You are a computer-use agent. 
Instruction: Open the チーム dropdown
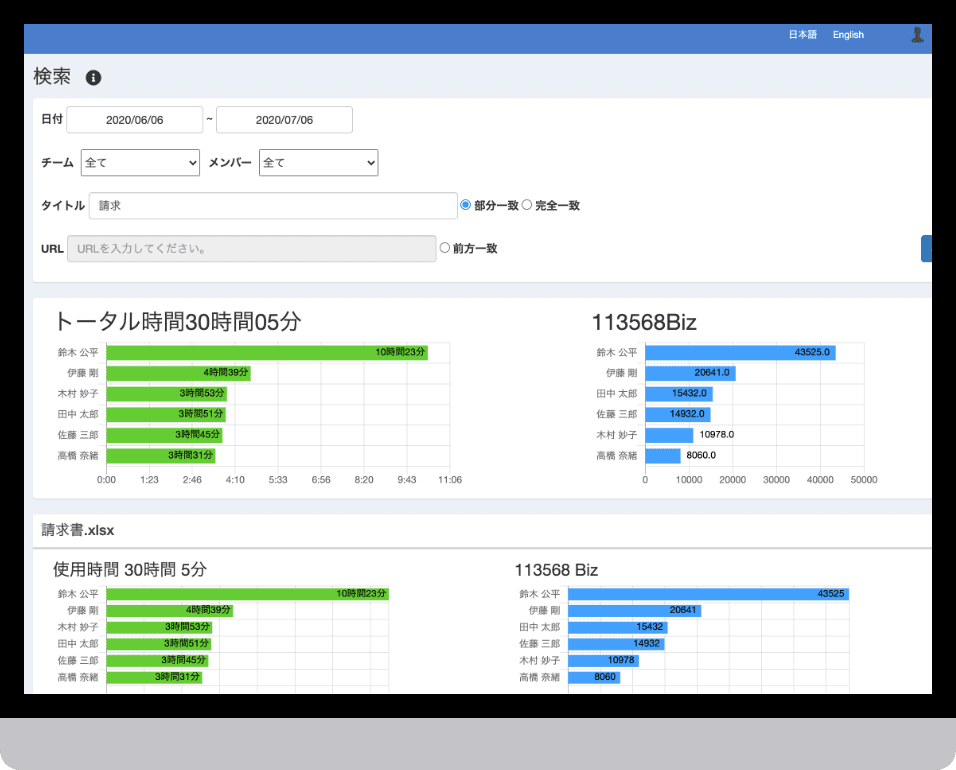[140, 163]
